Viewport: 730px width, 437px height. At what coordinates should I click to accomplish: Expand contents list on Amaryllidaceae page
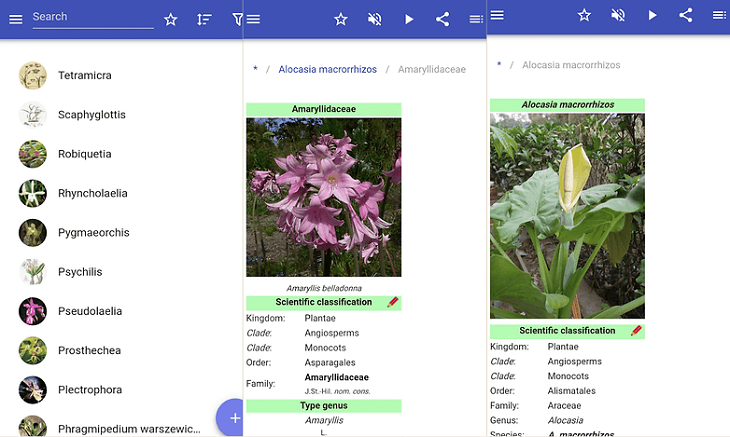[476, 19]
